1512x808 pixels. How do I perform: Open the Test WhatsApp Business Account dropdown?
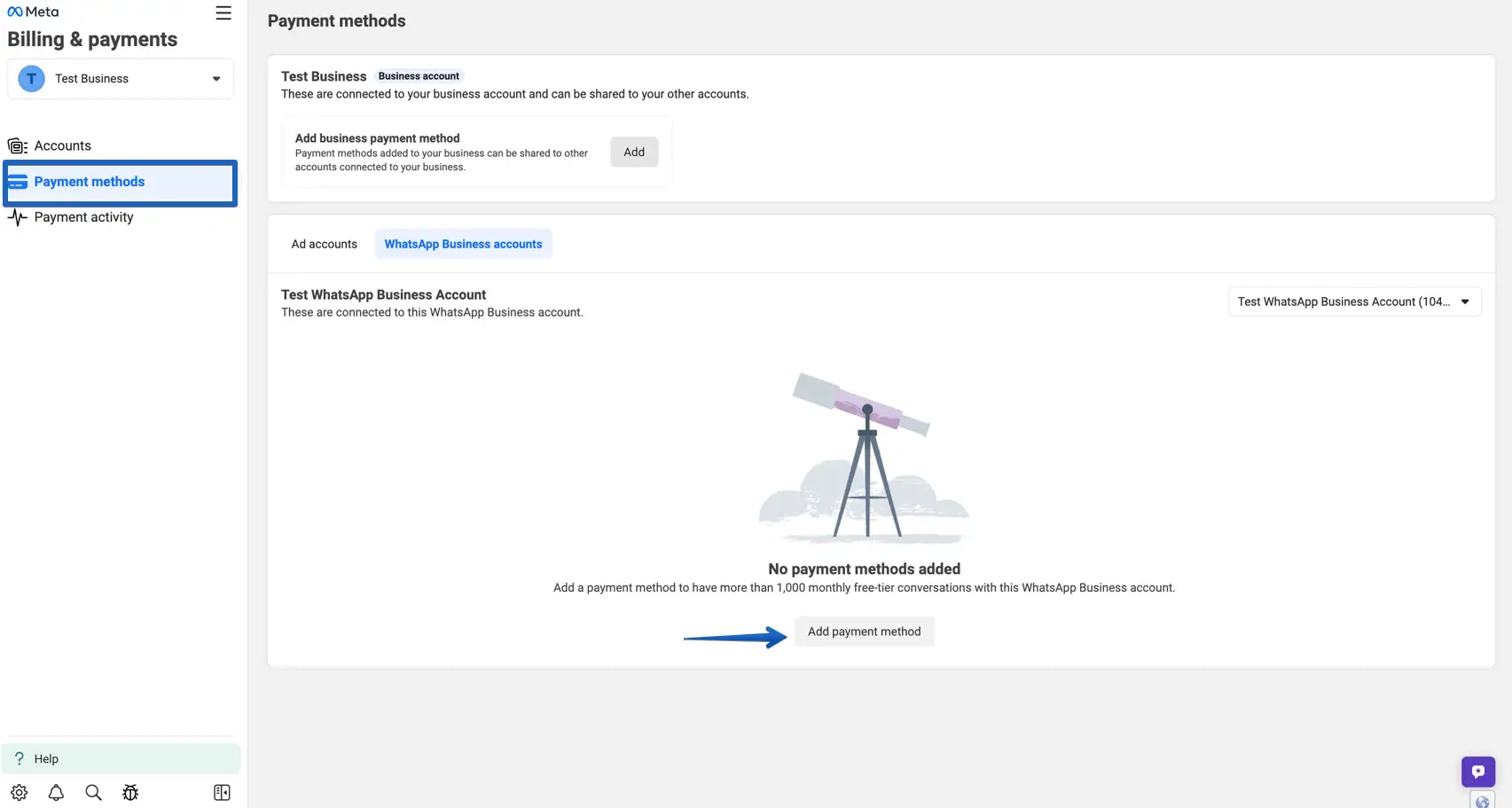click(x=1353, y=302)
